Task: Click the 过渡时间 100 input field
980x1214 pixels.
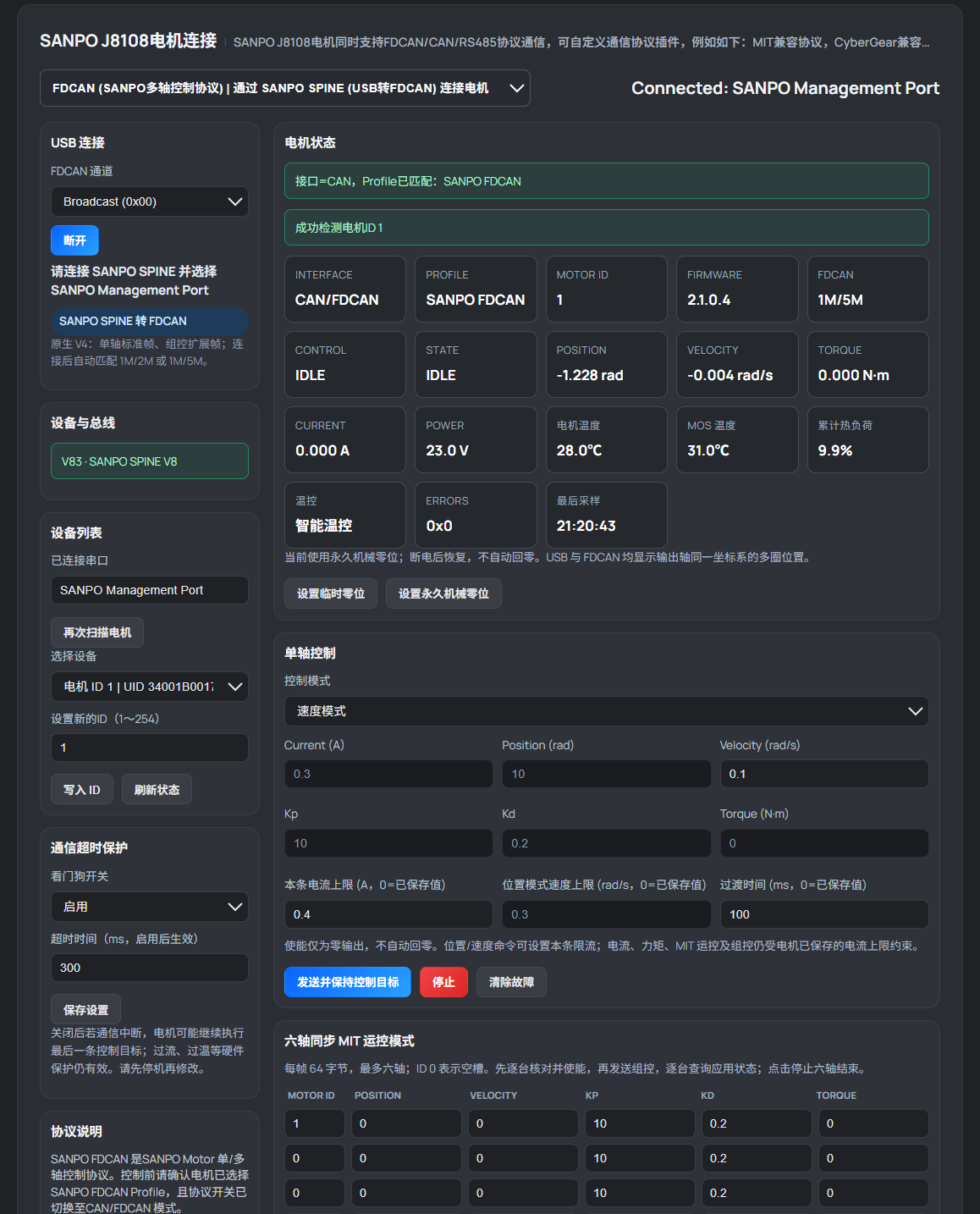Action: pyautogui.click(x=824, y=914)
